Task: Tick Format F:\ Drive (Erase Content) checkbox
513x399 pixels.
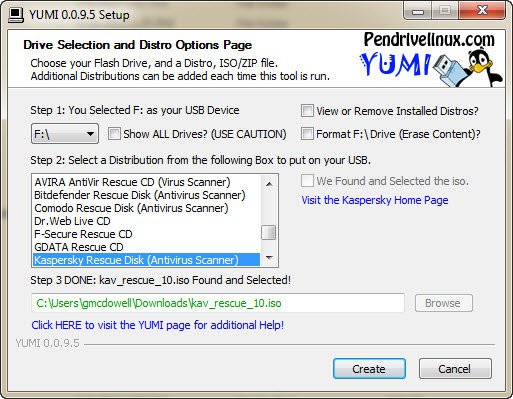Action: tap(307, 134)
